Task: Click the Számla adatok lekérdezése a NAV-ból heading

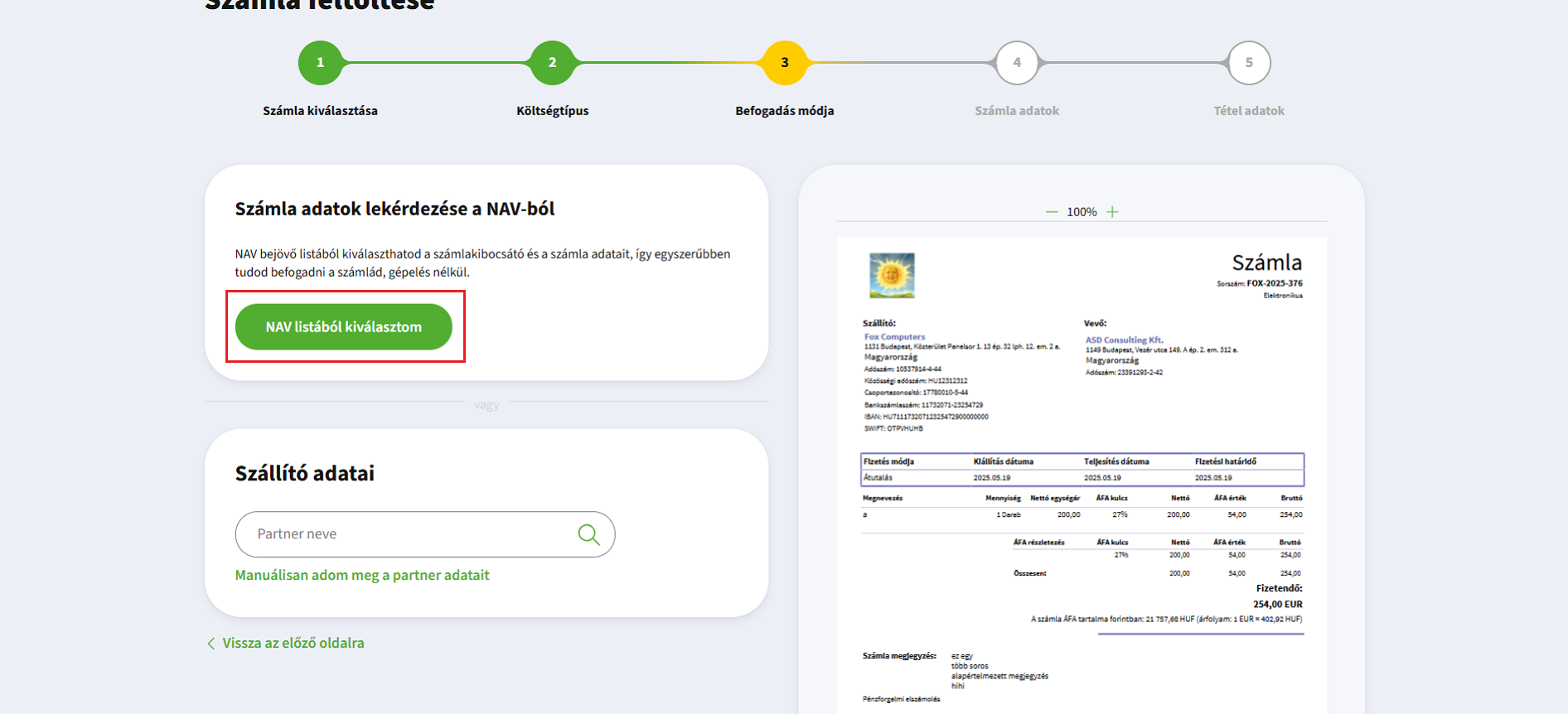Action: click(394, 209)
